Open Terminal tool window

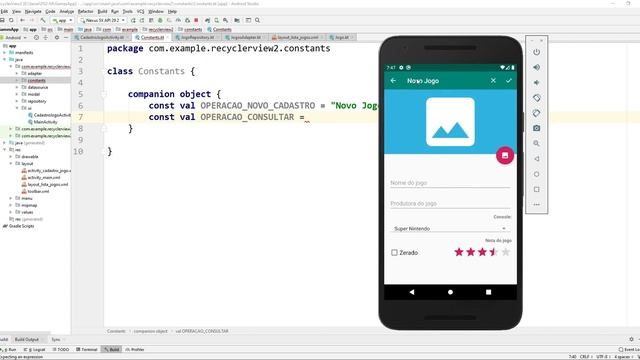tap(87, 349)
